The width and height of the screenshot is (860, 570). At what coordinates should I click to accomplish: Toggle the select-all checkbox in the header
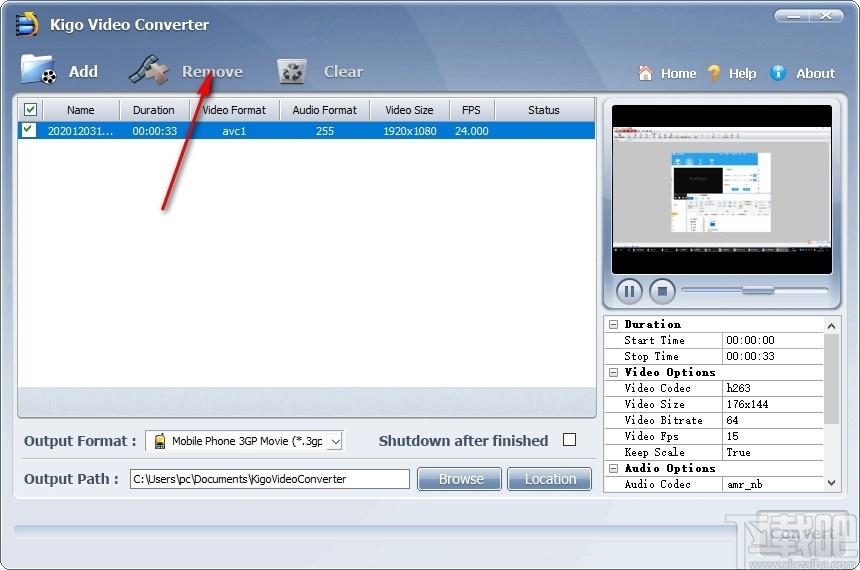tap(30, 110)
